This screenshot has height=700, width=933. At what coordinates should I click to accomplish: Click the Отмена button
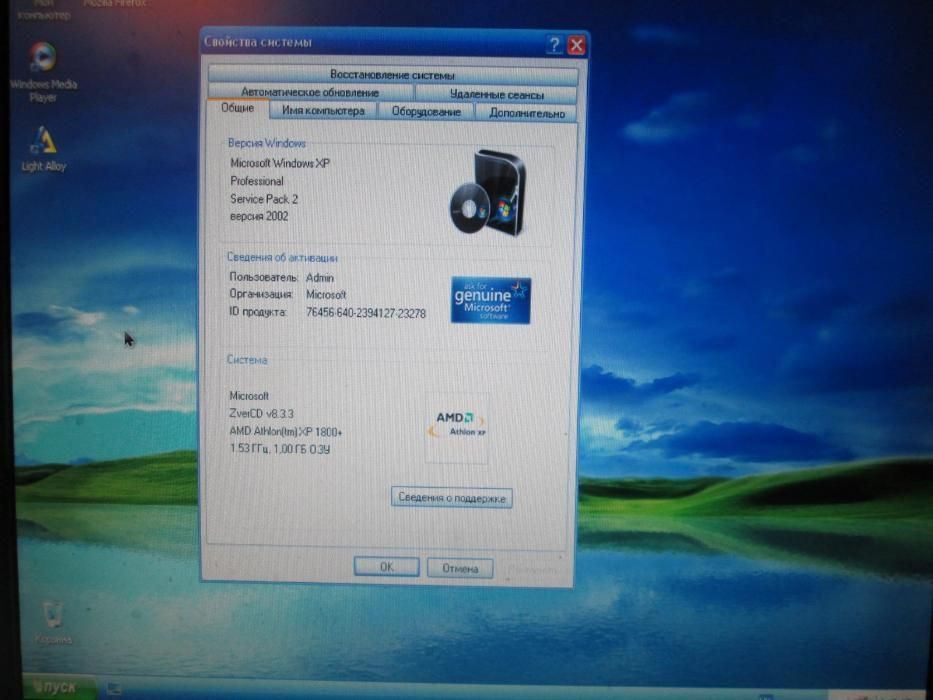pos(460,568)
